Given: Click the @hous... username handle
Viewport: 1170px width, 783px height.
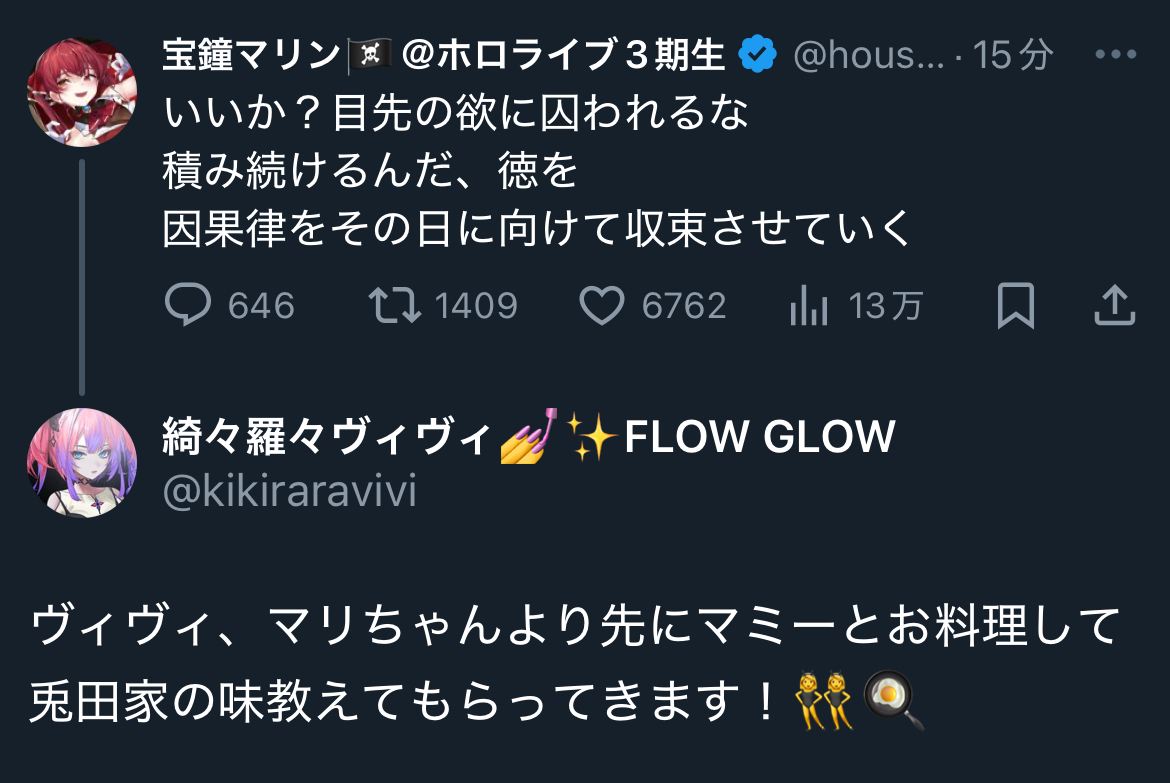Looking at the screenshot, I should 869,55.
